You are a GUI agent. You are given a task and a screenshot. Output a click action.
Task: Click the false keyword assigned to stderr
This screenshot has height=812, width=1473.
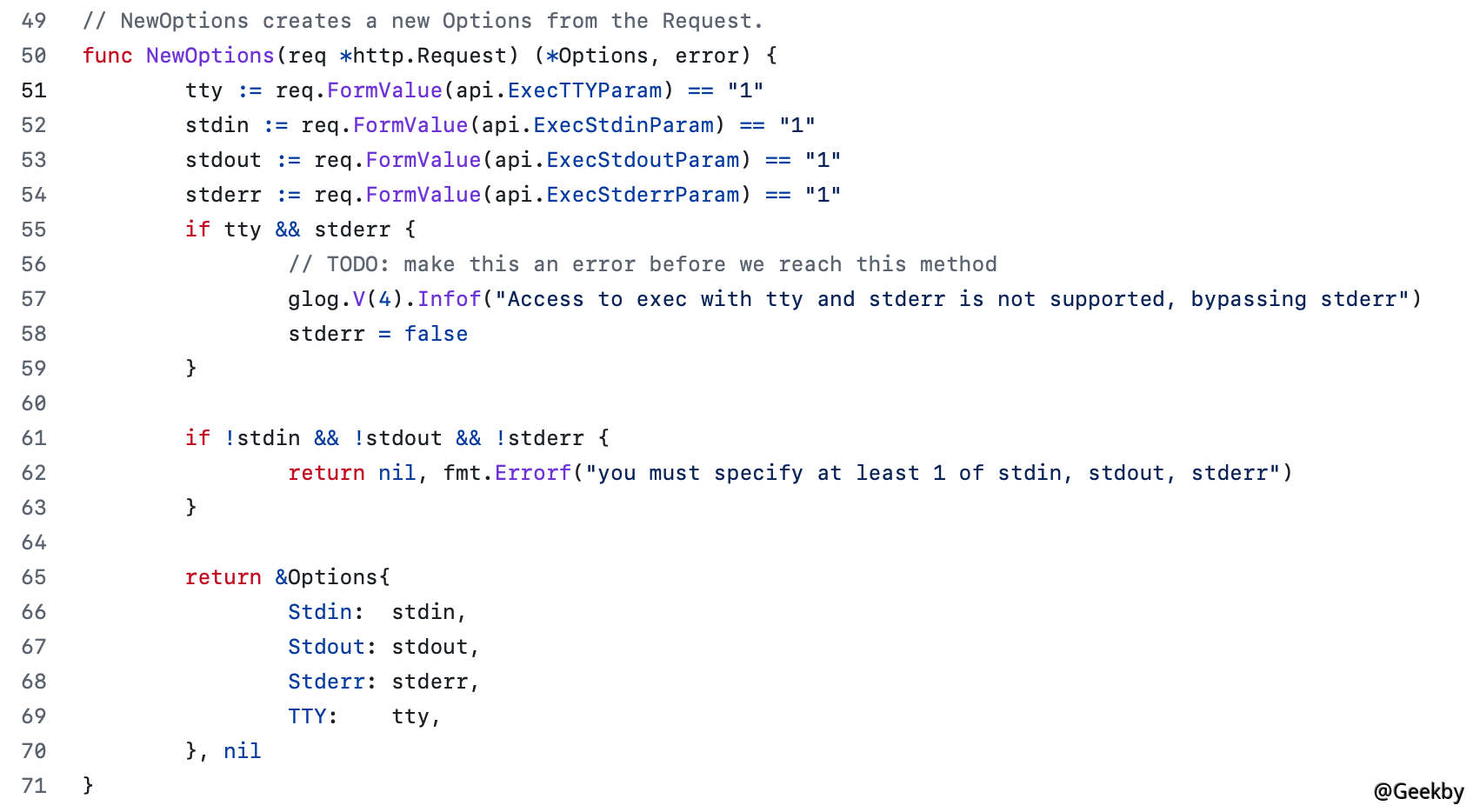coord(436,334)
